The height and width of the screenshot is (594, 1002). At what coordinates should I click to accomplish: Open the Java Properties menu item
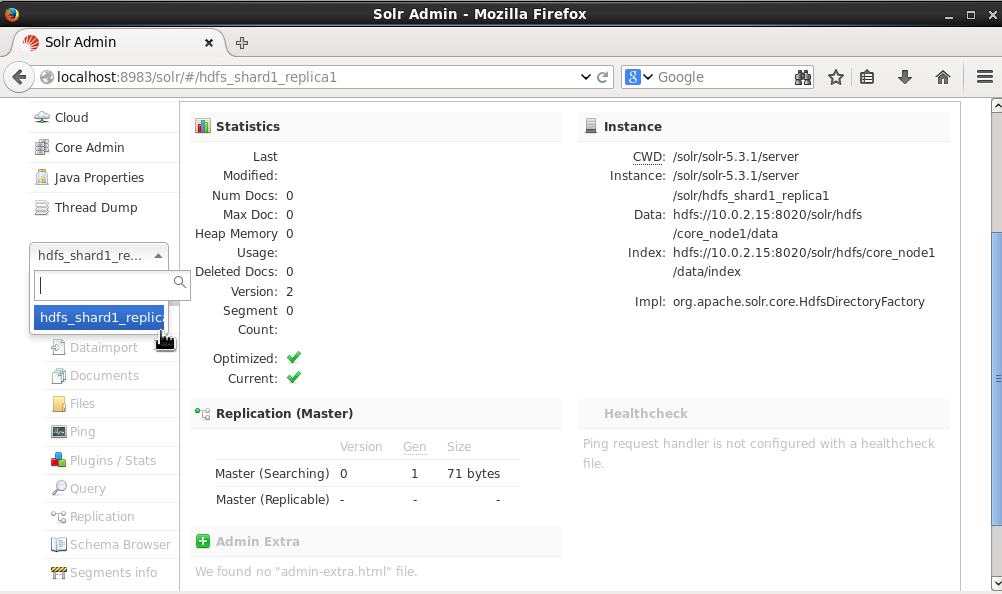(x=99, y=178)
